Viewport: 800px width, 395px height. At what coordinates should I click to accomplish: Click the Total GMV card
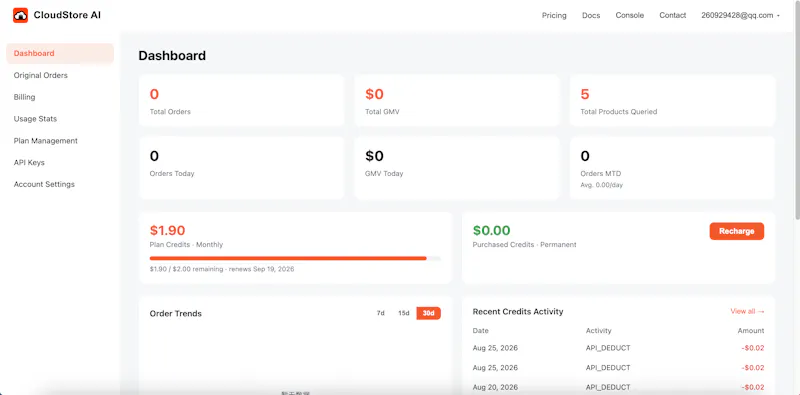(457, 101)
